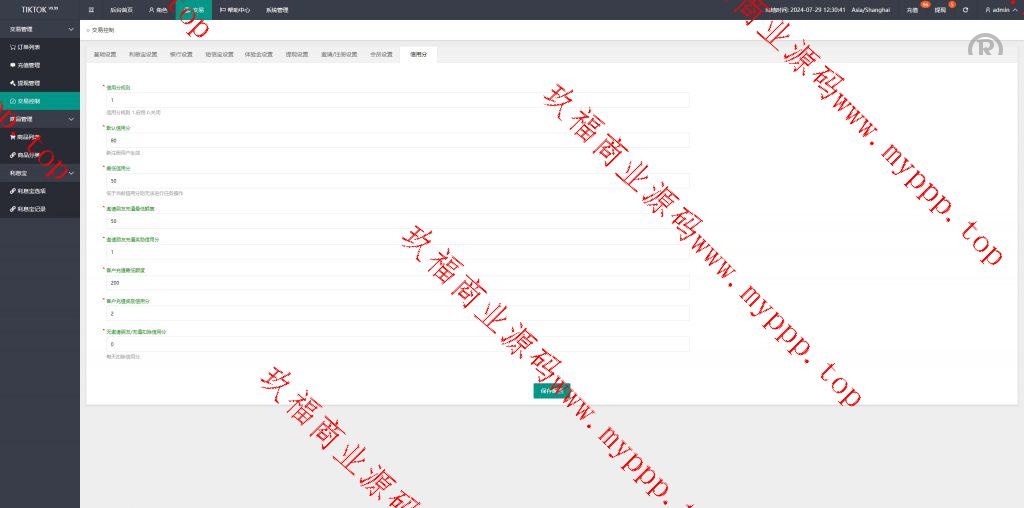This screenshot has width=1024, height=508.
Task: Collapse the 商品管理 sidebar group
Action: tap(70, 119)
